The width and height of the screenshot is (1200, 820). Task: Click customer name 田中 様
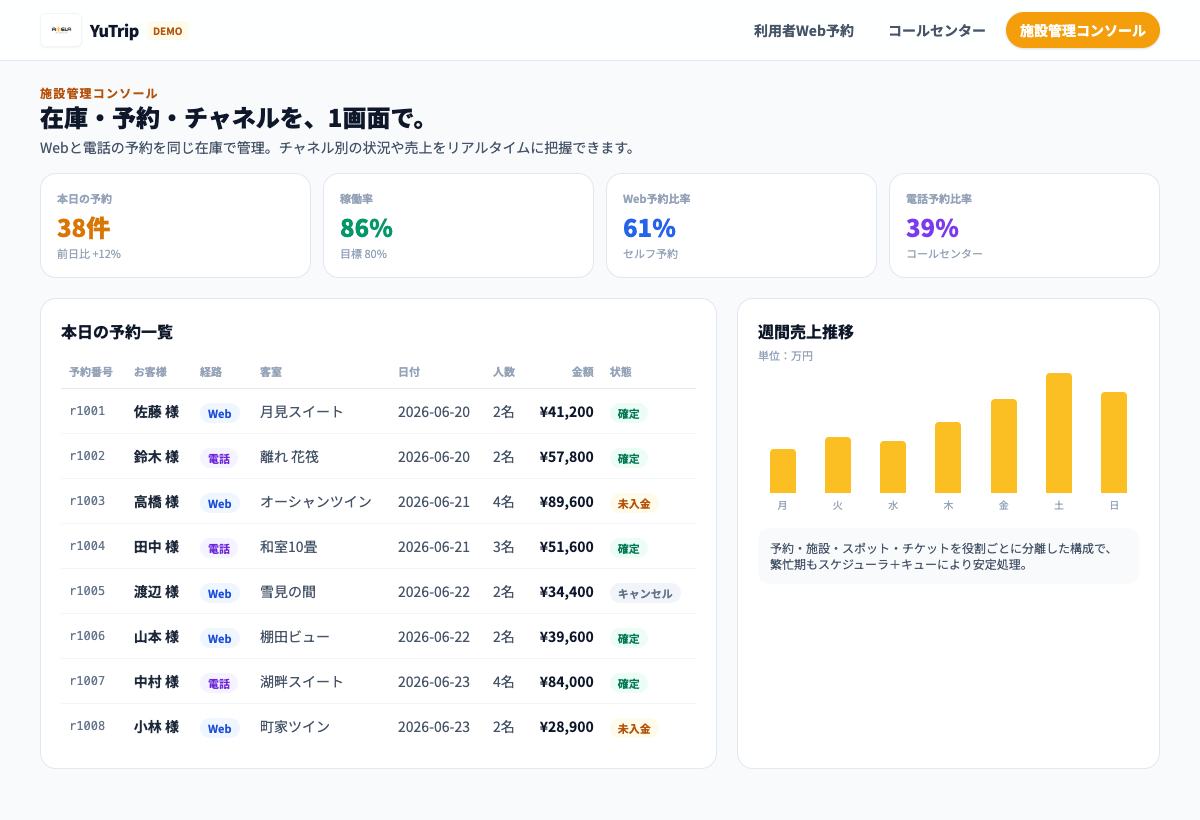pyautogui.click(x=156, y=546)
